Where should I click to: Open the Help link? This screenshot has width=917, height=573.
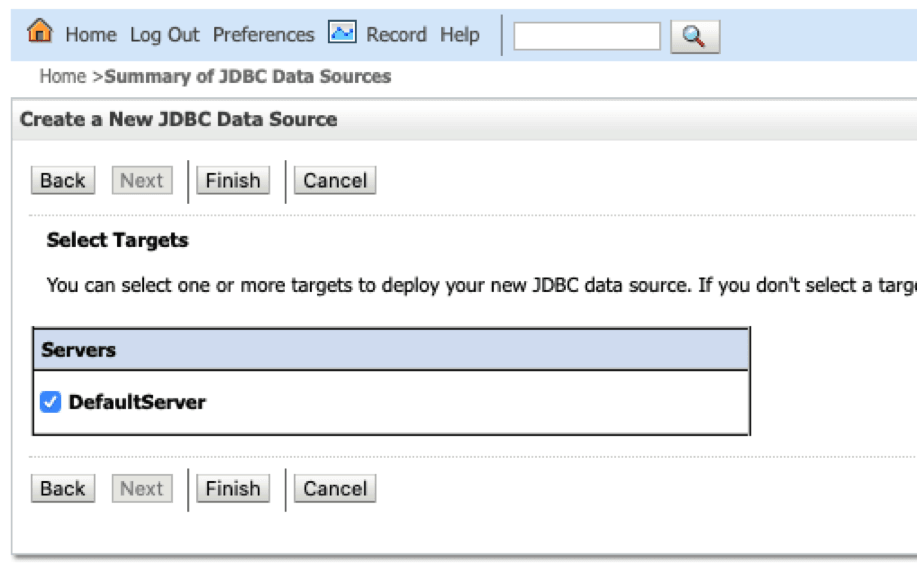(x=460, y=35)
